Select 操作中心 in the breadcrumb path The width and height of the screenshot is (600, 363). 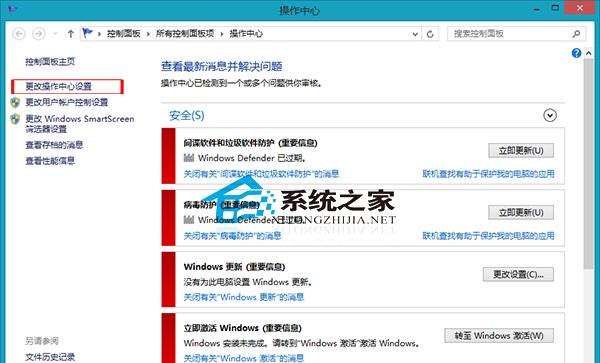click(x=246, y=34)
